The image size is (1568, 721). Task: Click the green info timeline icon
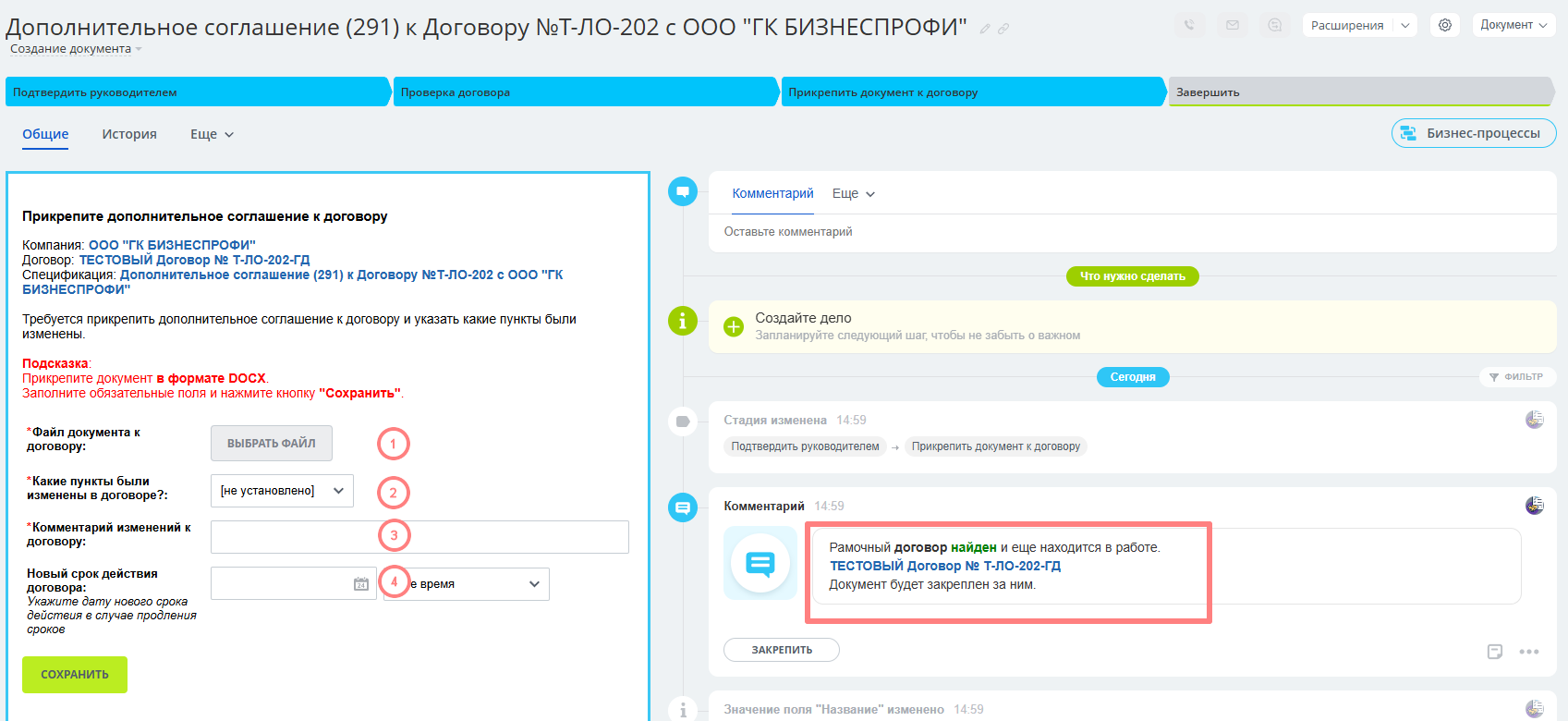tap(683, 321)
